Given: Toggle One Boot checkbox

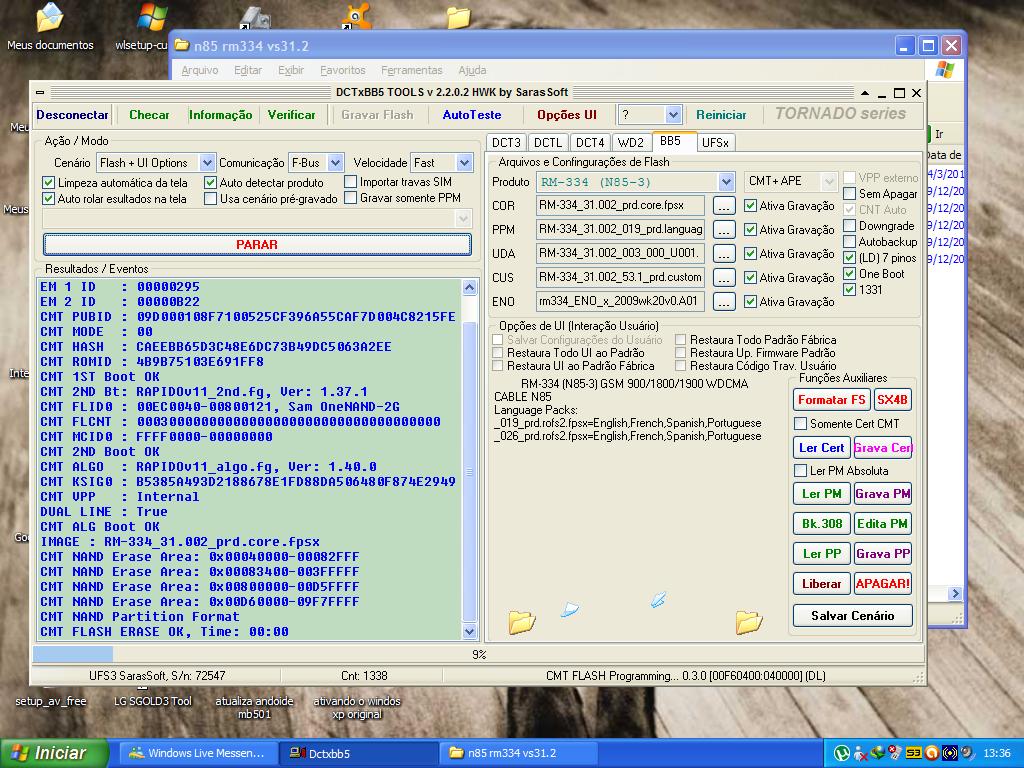Looking at the screenshot, I should (850, 274).
